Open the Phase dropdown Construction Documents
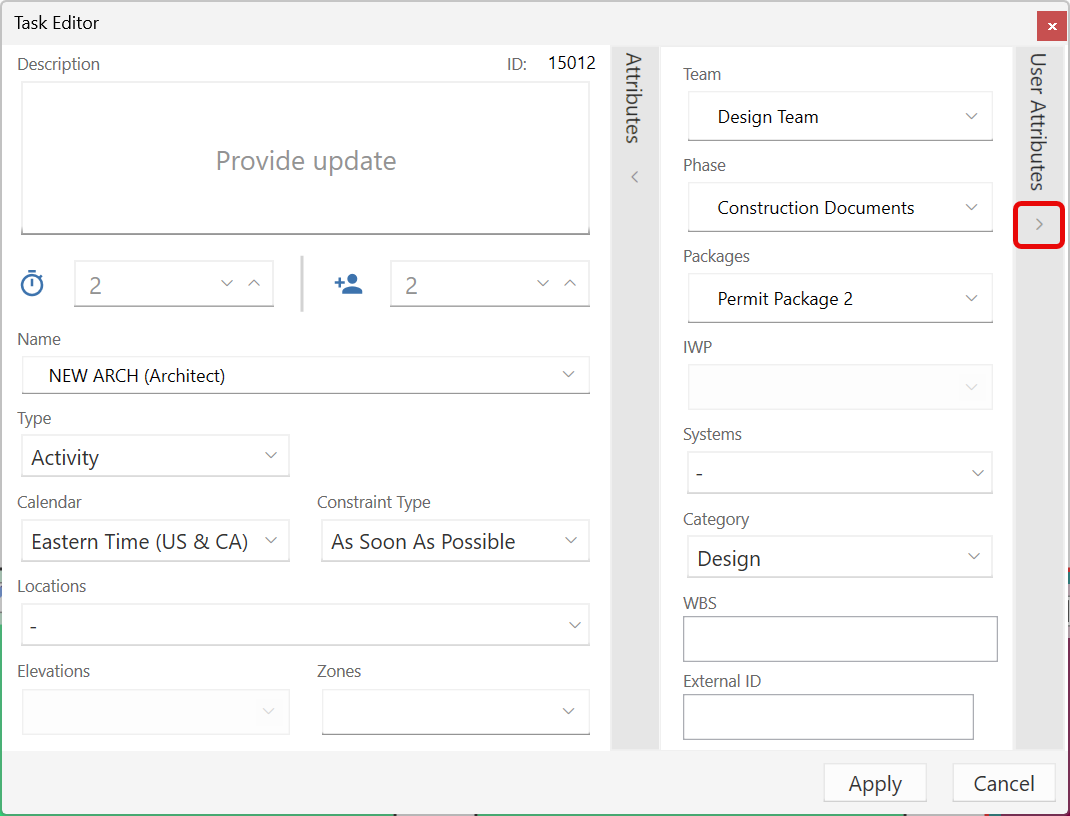 pyautogui.click(x=840, y=207)
